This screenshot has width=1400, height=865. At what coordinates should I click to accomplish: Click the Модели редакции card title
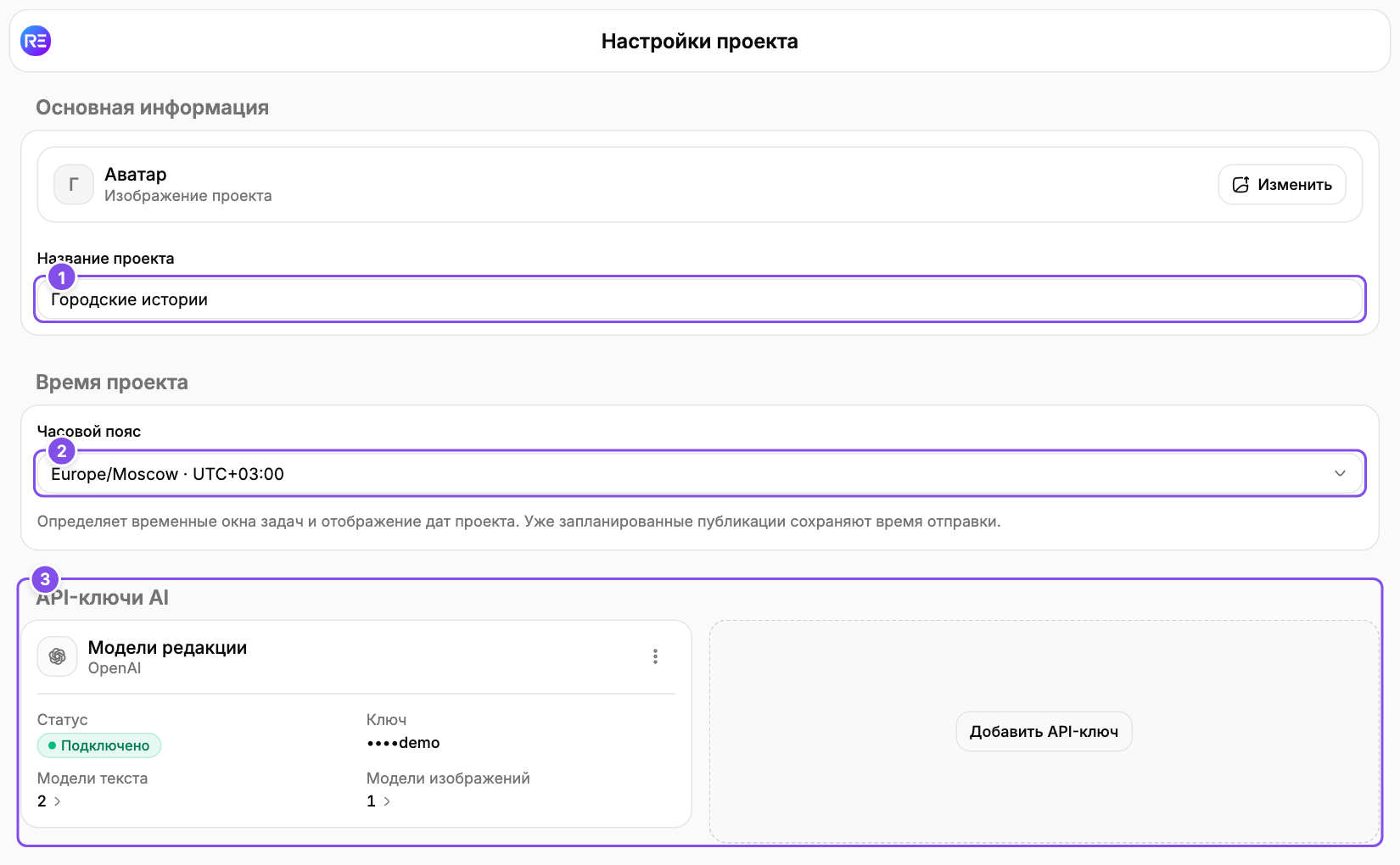(x=167, y=648)
